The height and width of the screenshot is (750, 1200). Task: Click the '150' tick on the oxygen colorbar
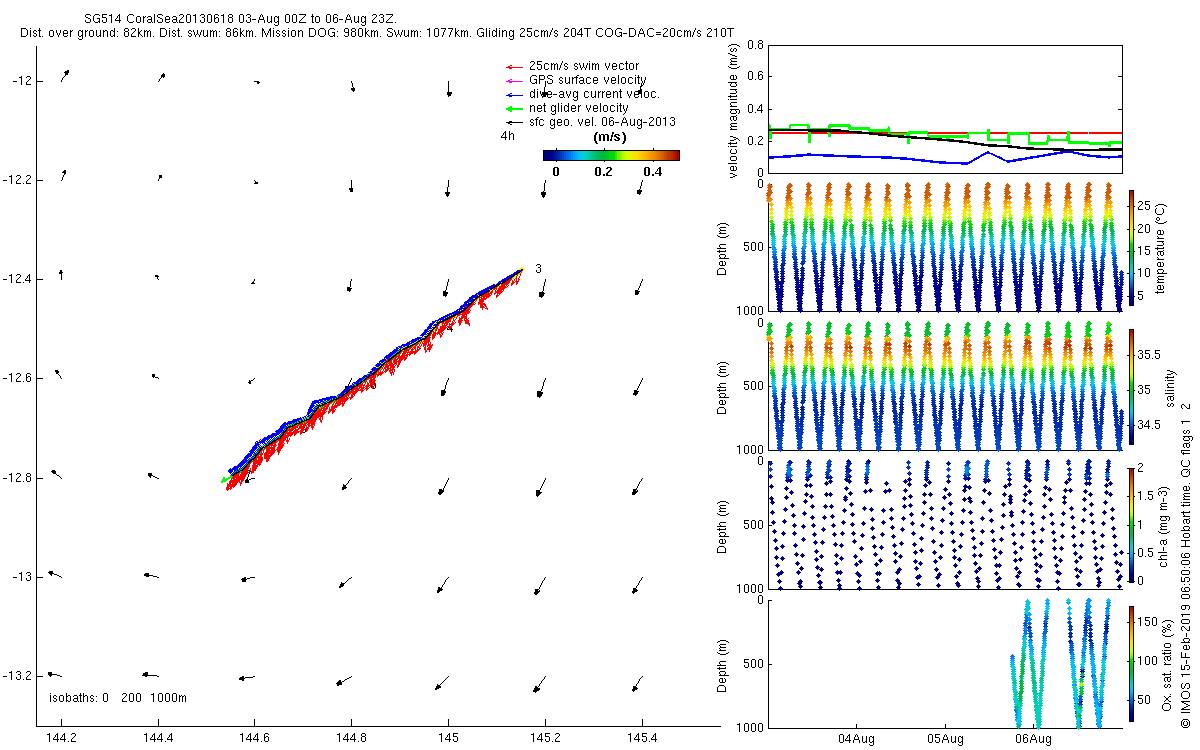coord(1147,622)
